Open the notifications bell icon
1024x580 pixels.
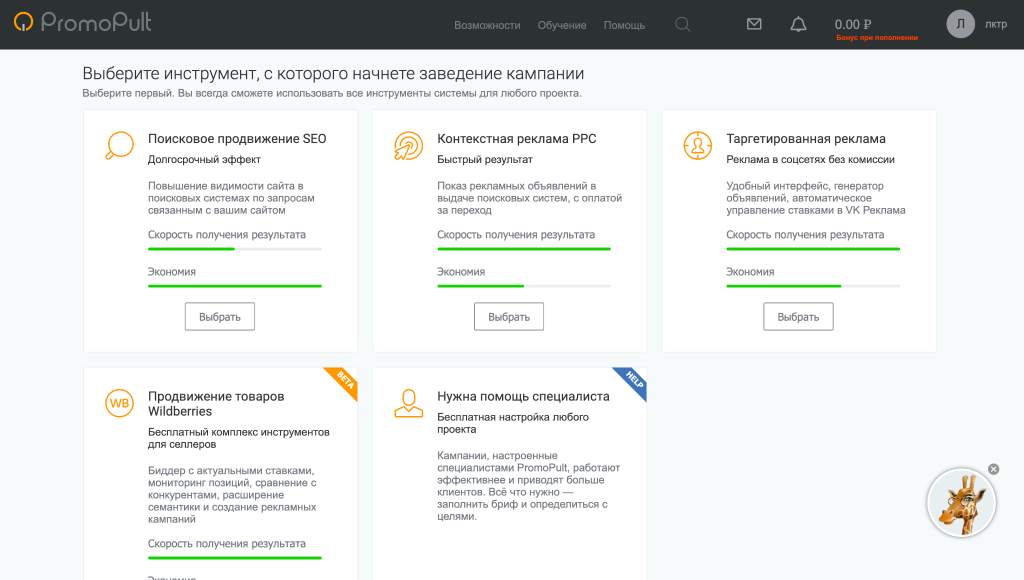point(798,24)
